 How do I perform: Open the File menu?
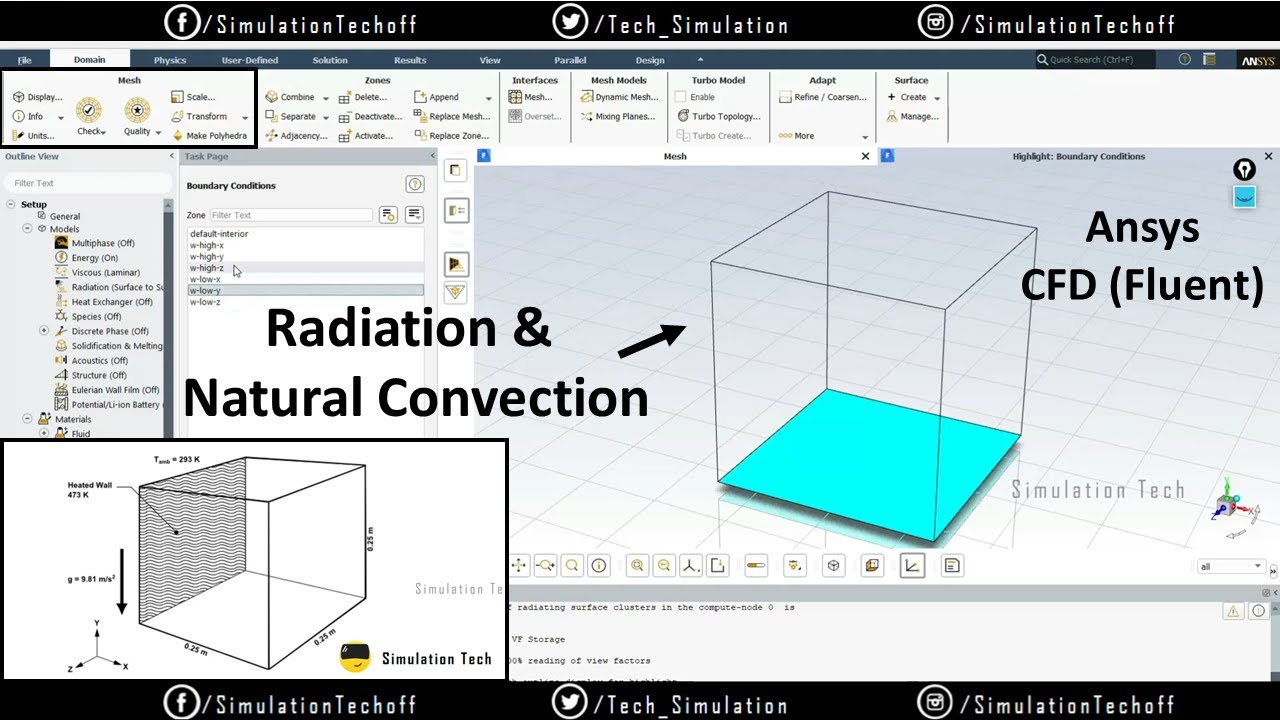(x=24, y=60)
